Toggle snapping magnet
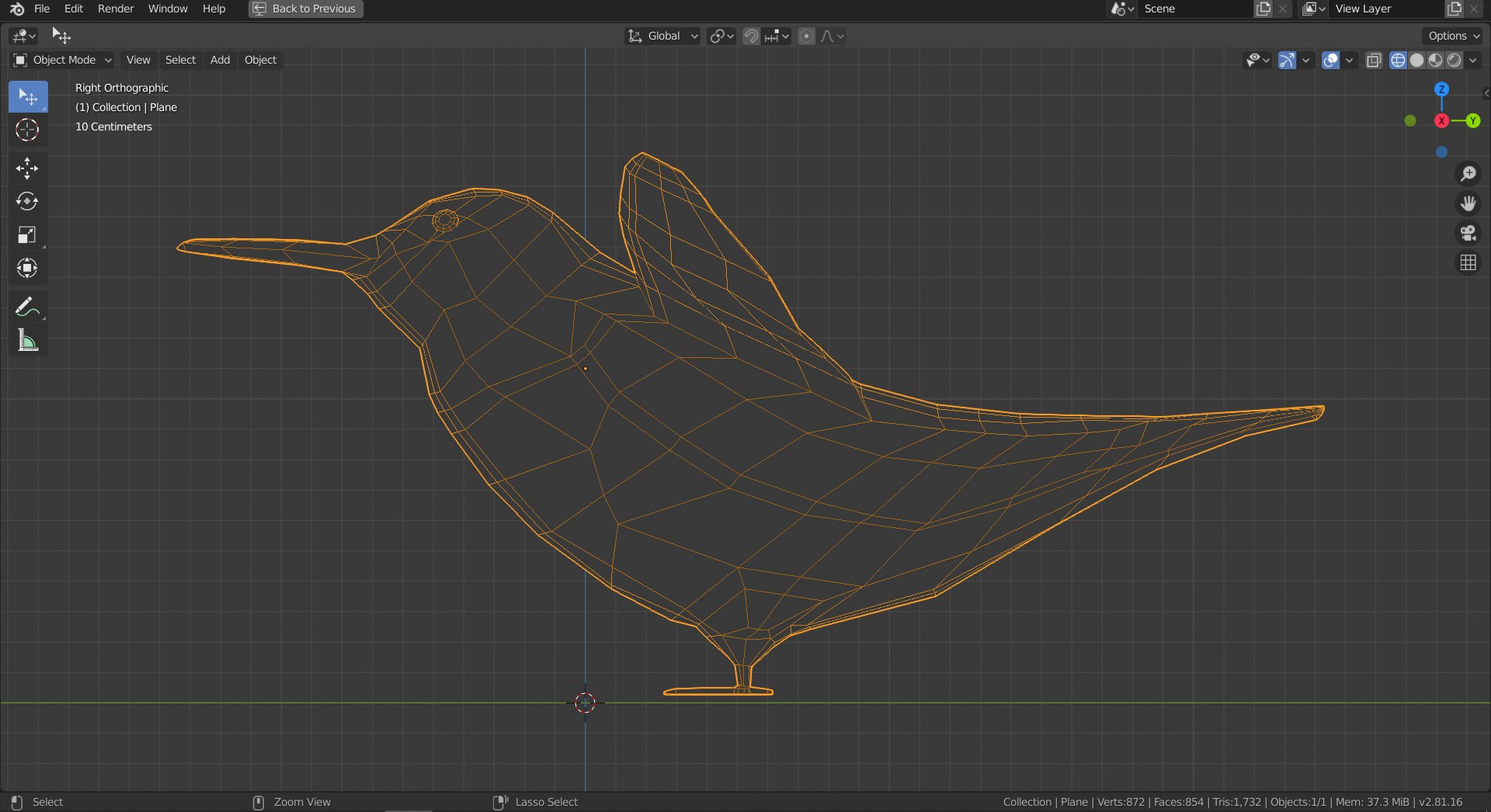The width and height of the screenshot is (1491, 812). click(751, 36)
